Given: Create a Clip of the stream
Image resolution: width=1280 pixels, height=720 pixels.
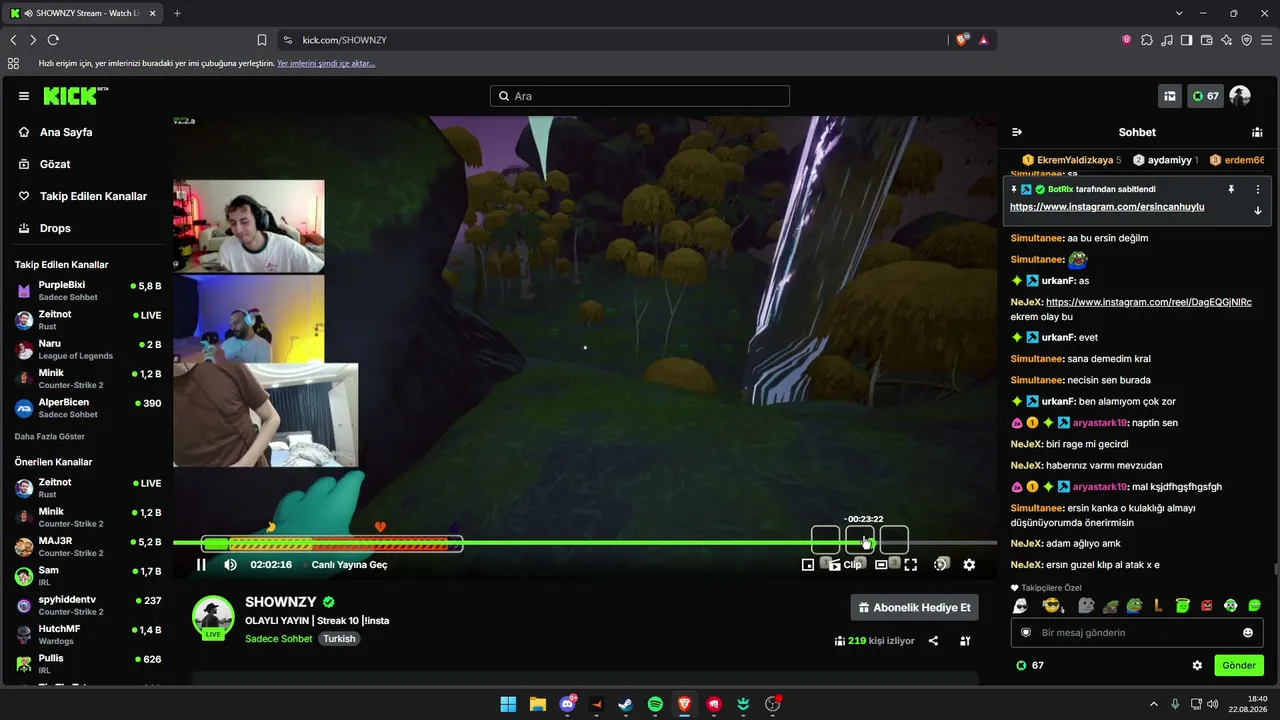Looking at the screenshot, I should (846, 565).
